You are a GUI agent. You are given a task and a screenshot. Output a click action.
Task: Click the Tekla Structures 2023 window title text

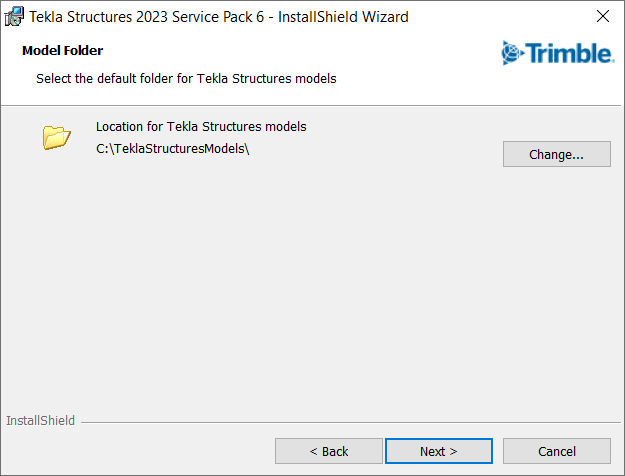tap(110, 17)
